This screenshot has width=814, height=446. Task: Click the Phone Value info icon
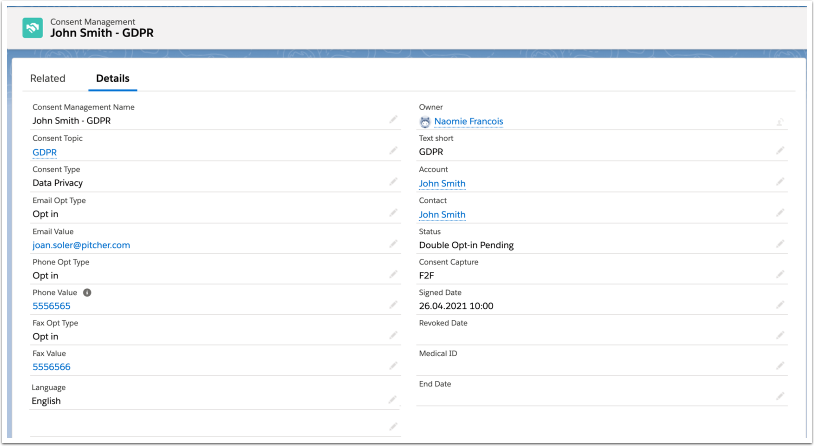[x=87, y=292]
